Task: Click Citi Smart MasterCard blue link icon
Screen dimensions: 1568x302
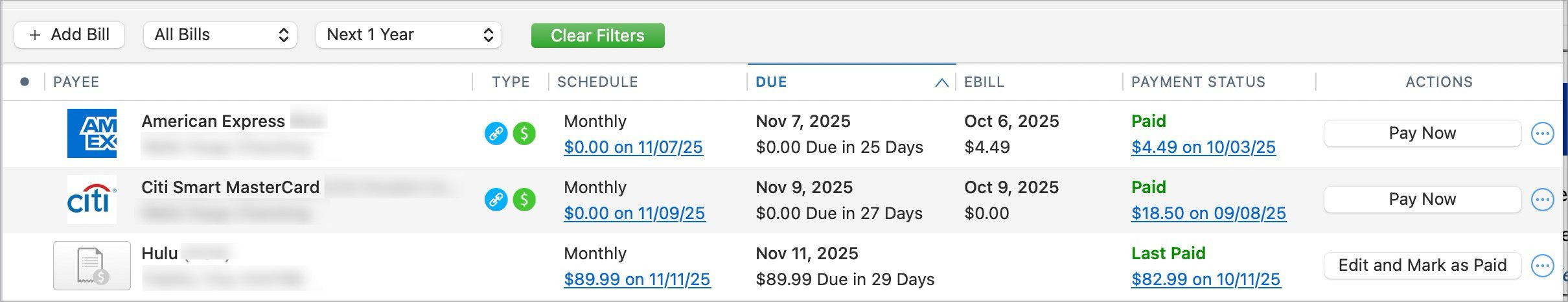Action: [x=496, y=200]
